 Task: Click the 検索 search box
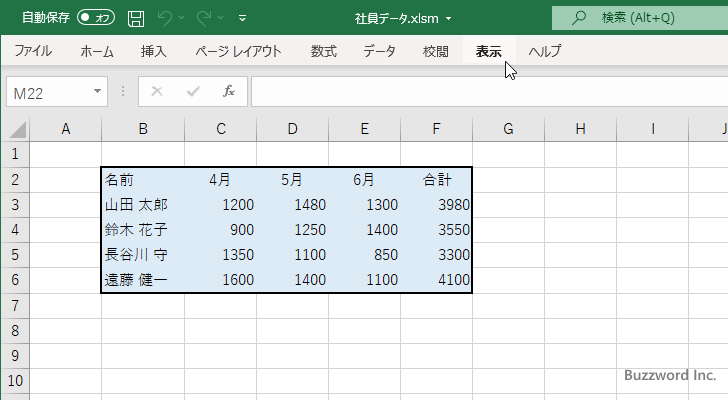click(640, 18)
